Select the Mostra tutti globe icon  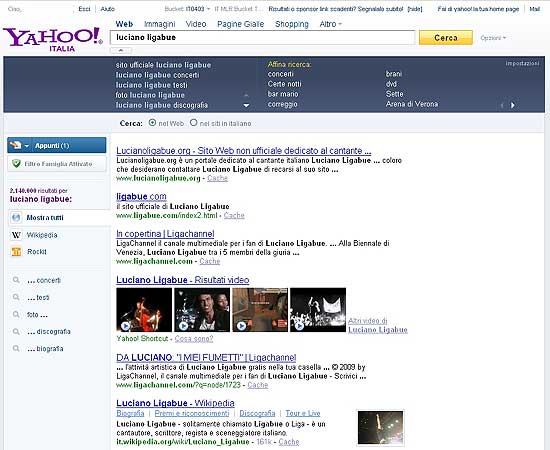pos(16,217)
